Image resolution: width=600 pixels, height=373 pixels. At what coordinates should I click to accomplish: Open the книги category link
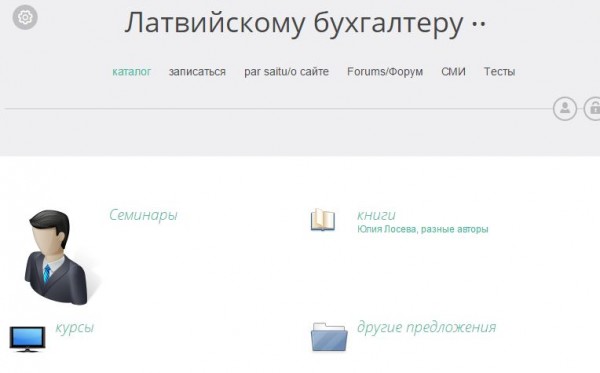click(x=376, y=215)
